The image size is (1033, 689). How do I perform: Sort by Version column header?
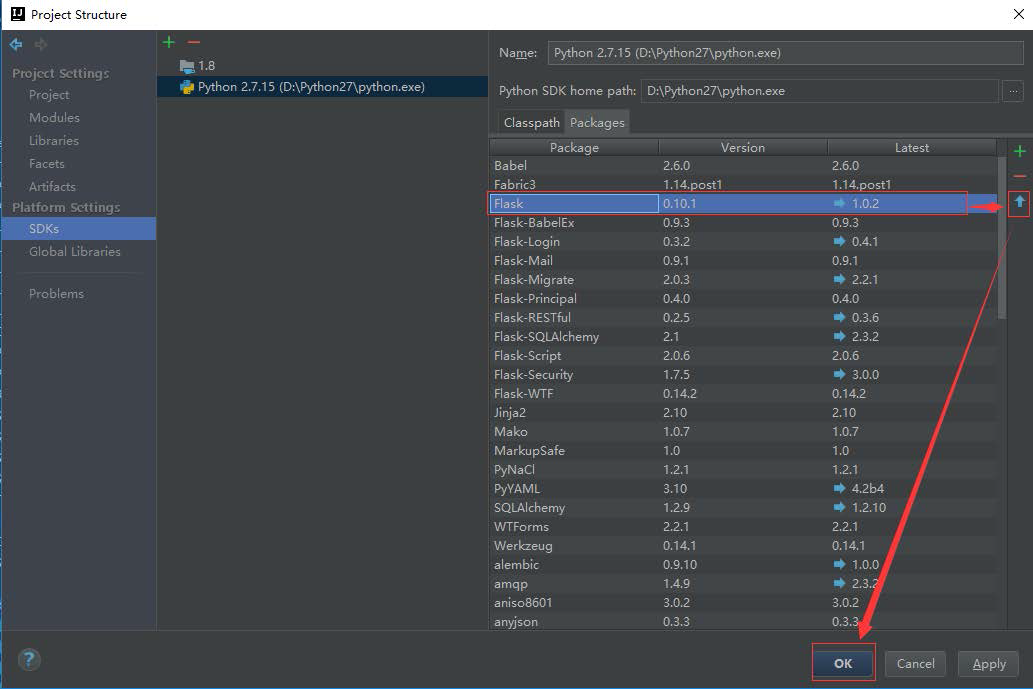(742, 148)
